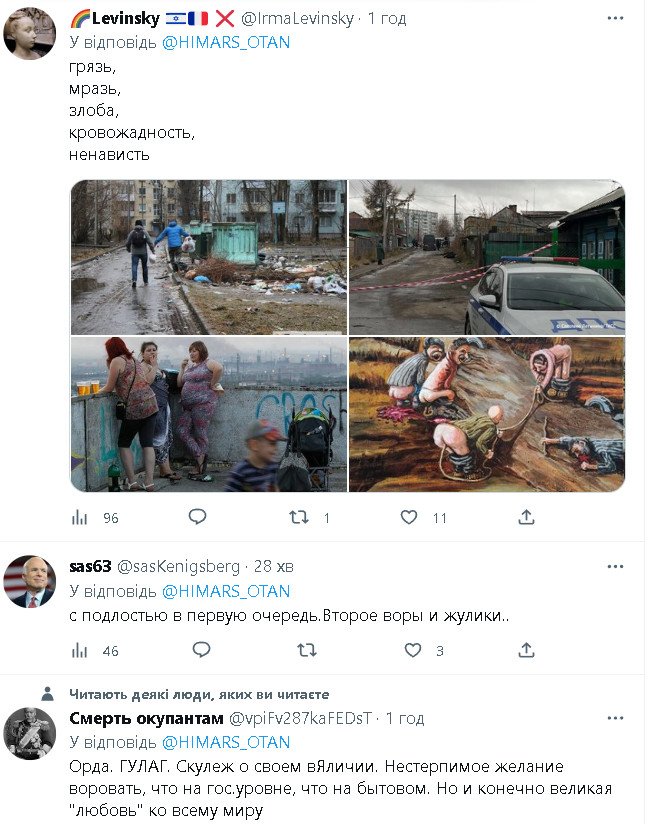Visit the @sasKenigsberg profile handle
The height and width of the screenshot is (824, 653).
tap(178, 566)
